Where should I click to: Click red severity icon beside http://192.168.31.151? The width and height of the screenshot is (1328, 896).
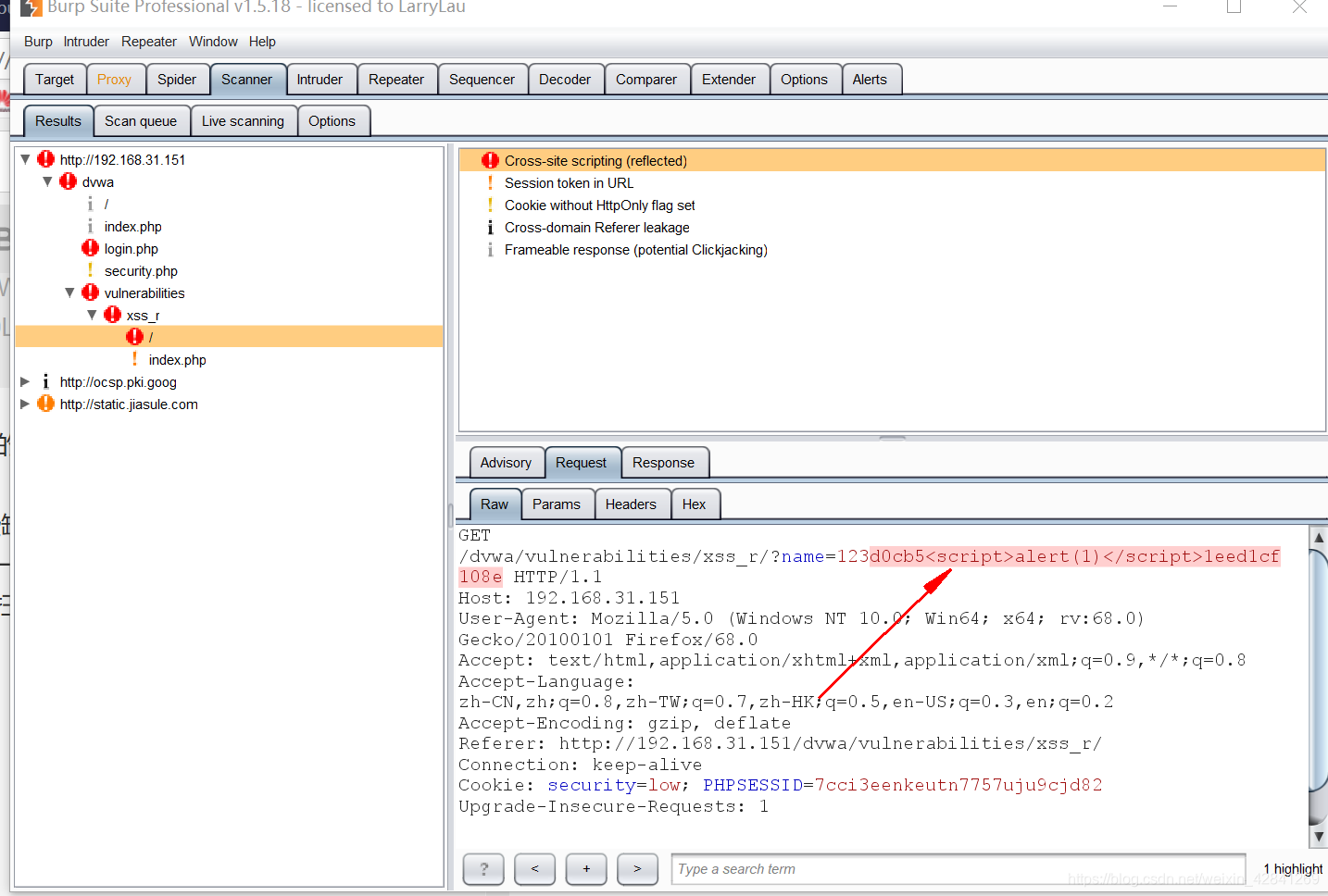coord(45,159)
